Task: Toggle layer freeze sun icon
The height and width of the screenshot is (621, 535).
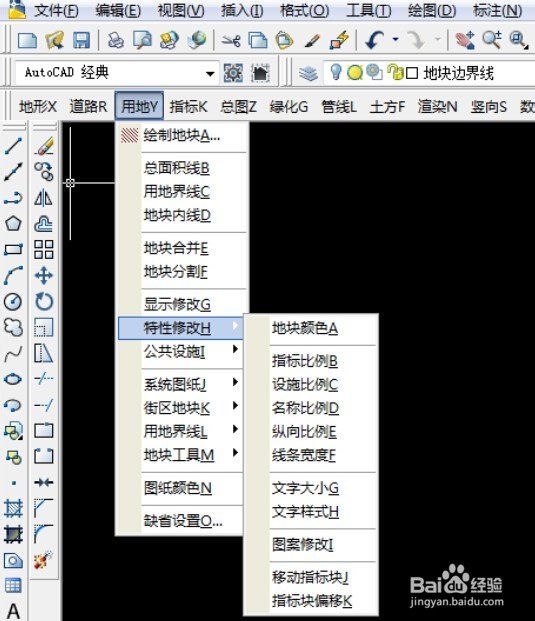Action: (355, 72)
